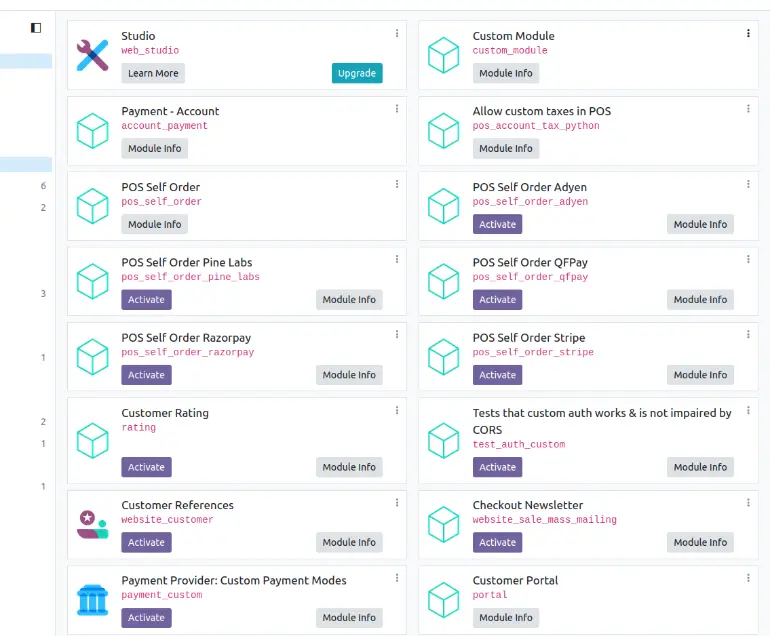Click the Customer References module icon
Viewport: 770px width, 636px height.
pyautogui.click(x=93, y=524)
